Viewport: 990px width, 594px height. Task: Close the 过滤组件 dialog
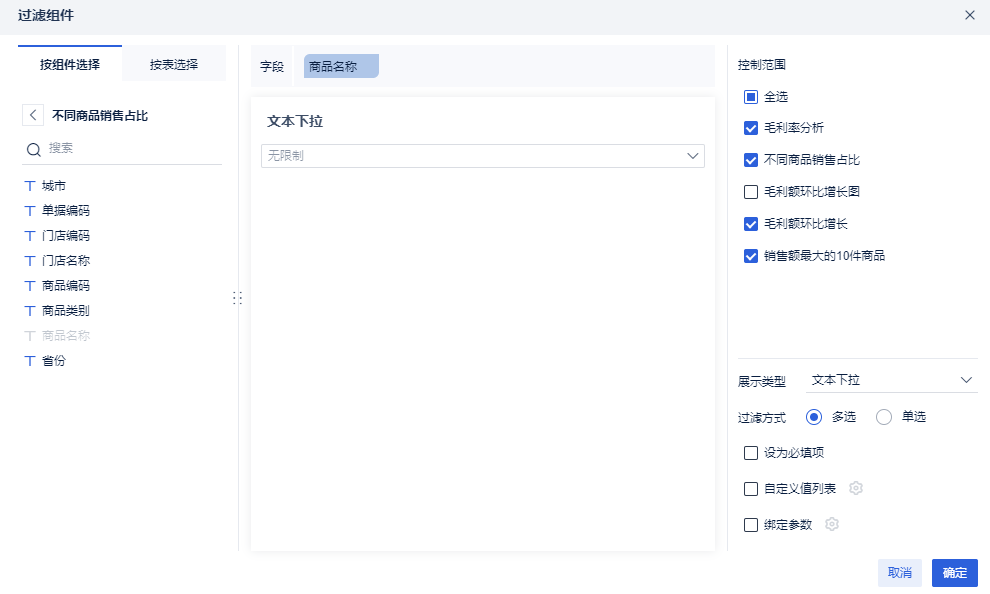pos(969,15)
